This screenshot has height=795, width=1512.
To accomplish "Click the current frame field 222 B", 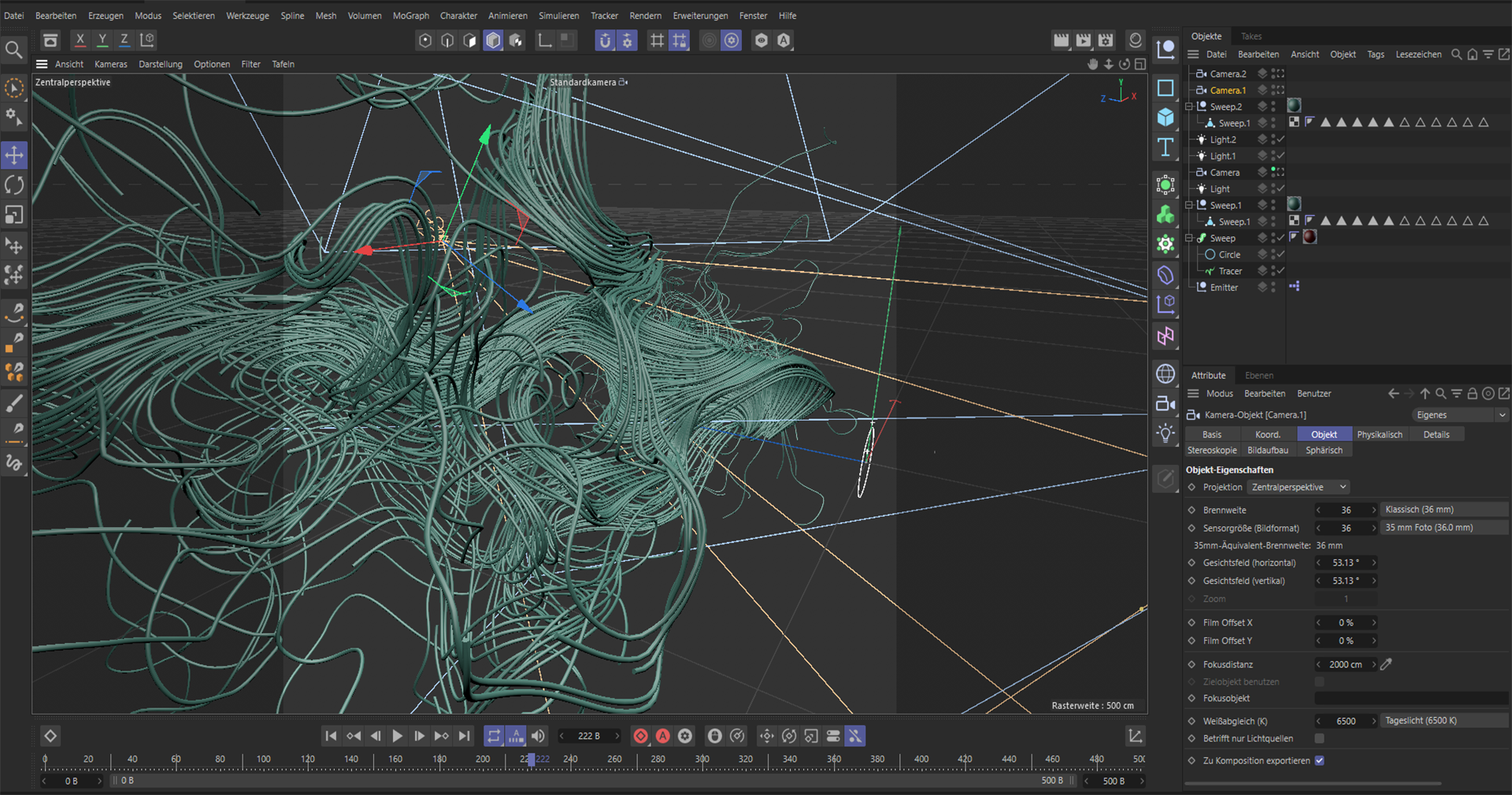I will tap(589, 736).
